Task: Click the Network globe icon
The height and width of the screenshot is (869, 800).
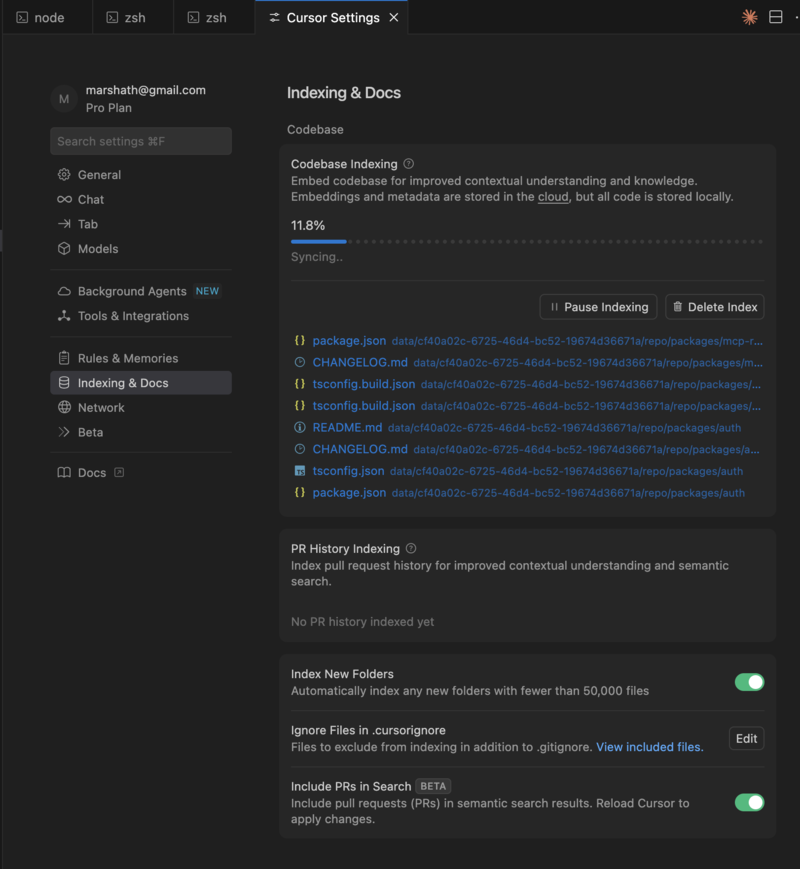Action: [64, 407]
